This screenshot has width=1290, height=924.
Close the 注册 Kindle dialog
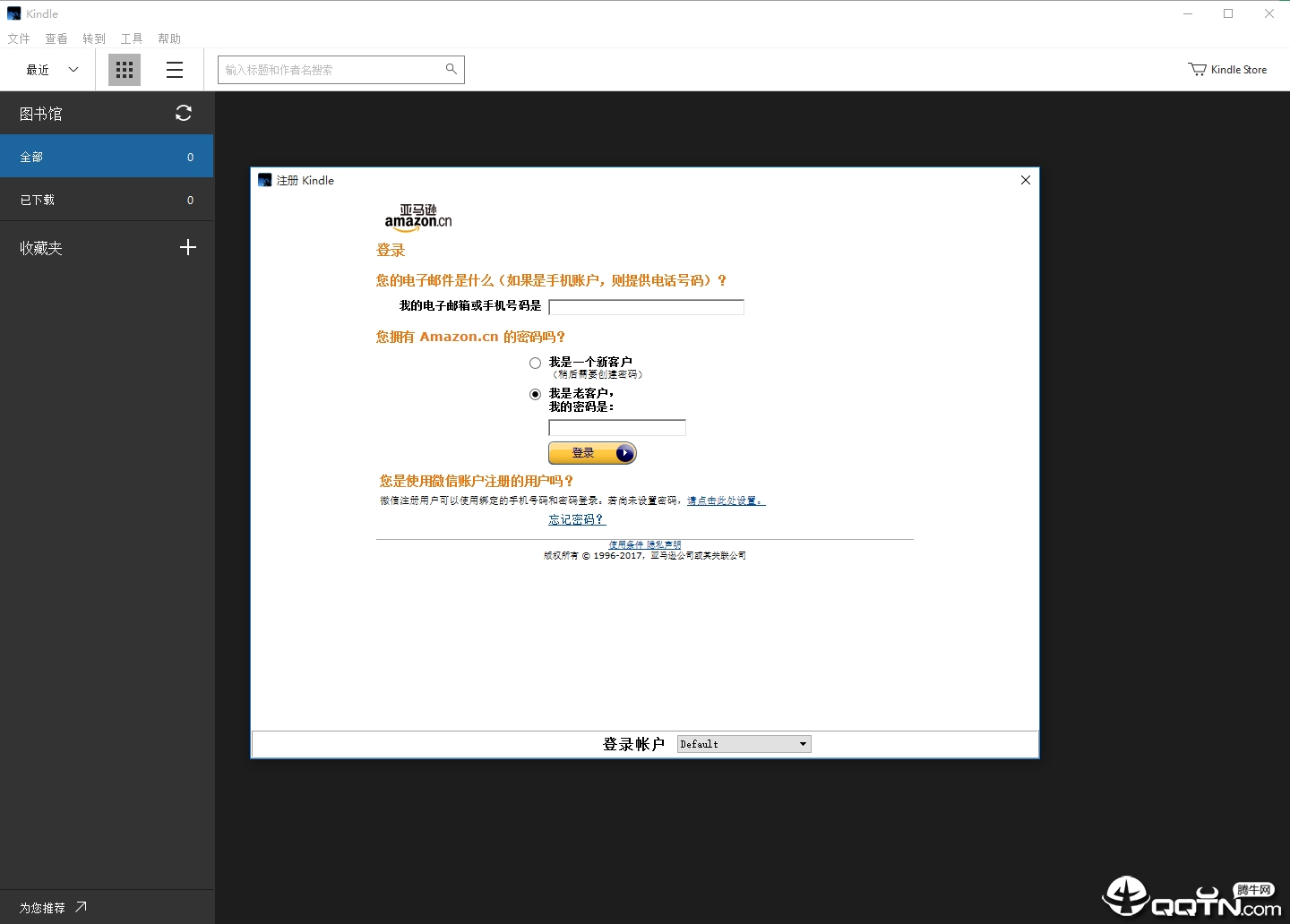click(1026, 180)
